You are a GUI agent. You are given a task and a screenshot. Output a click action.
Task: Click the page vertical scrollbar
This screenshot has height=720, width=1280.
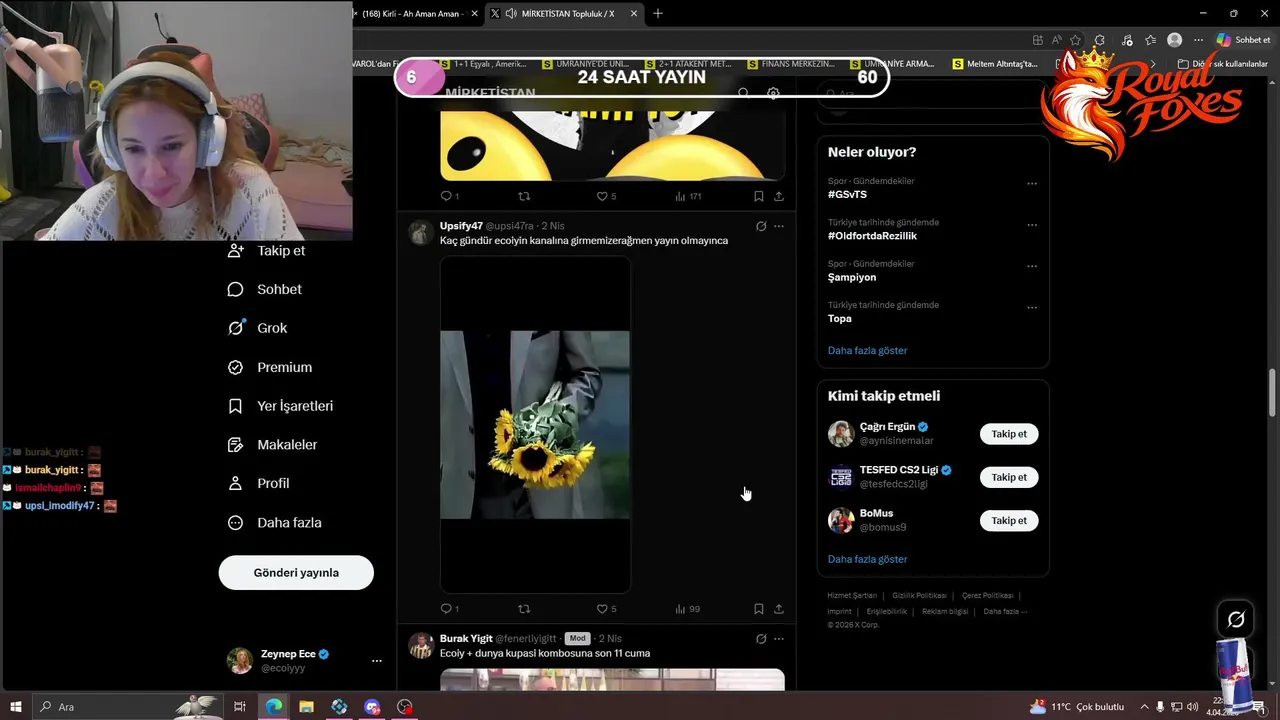coord(1273,392)
